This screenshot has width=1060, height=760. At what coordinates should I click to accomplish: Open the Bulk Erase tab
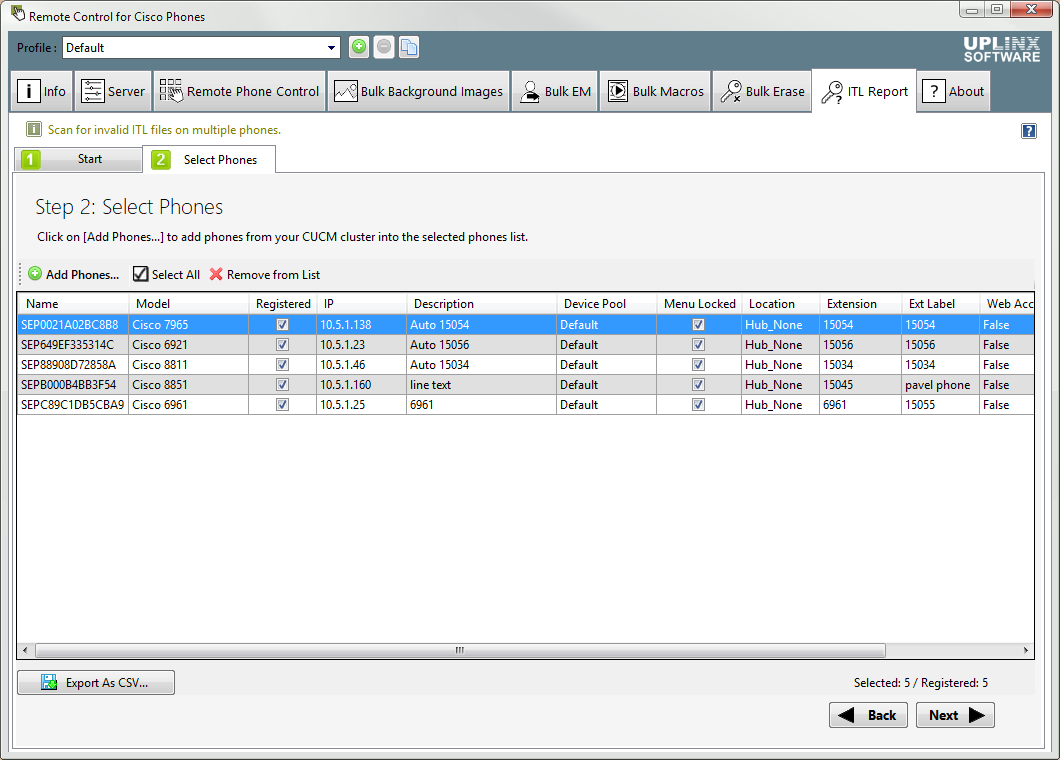pyautogui.click(x=762, y=91)
